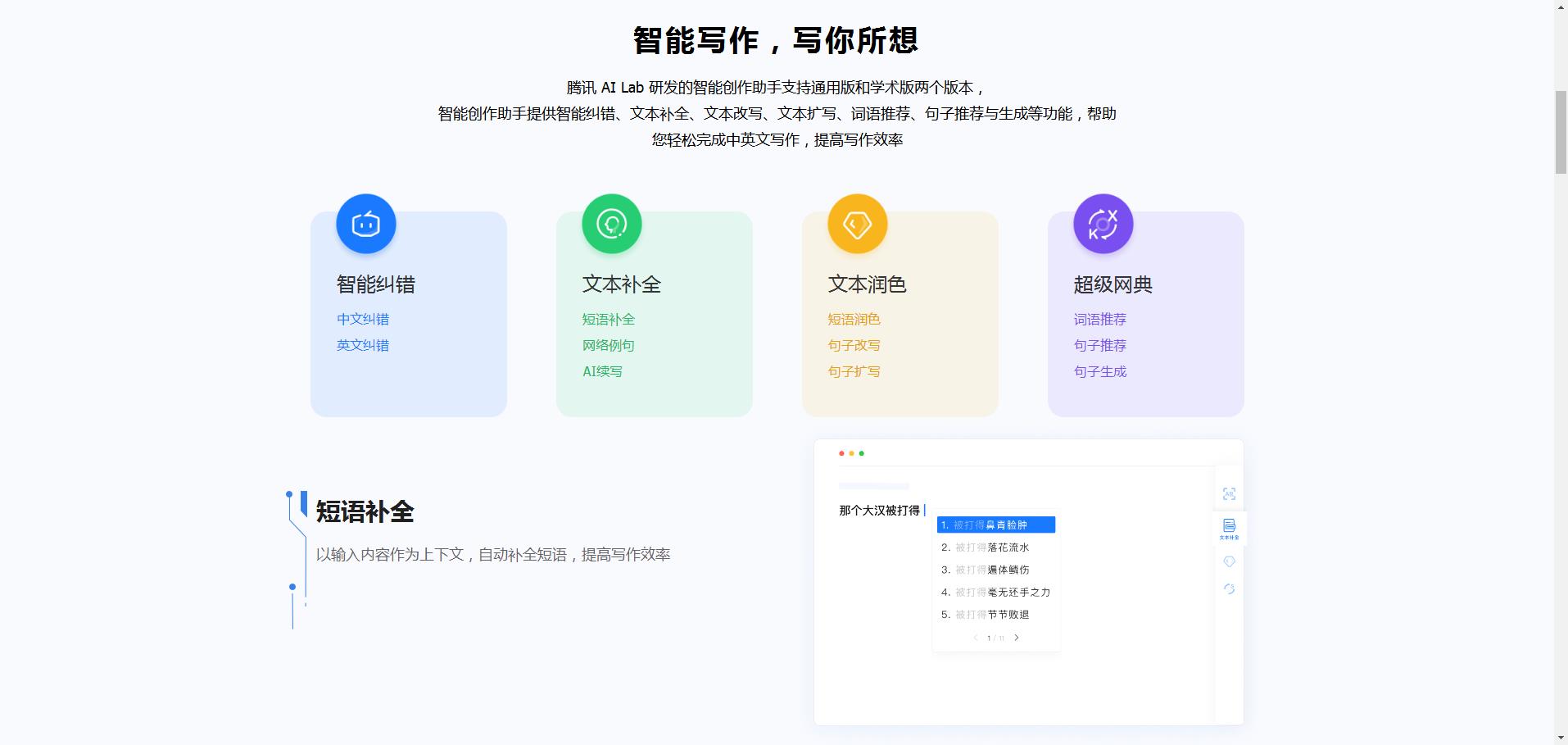Open the AI续写 link
This screenshot has height=745, width=1568.
click(x=602, y=371)
